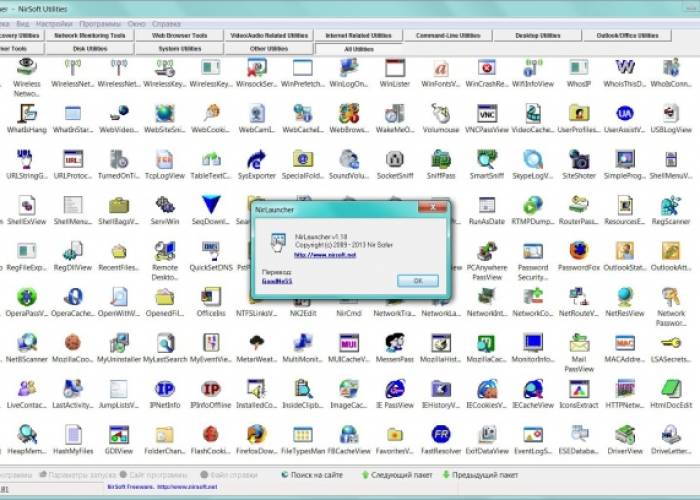Open Internet Related Utilities tab

point(358,35)
